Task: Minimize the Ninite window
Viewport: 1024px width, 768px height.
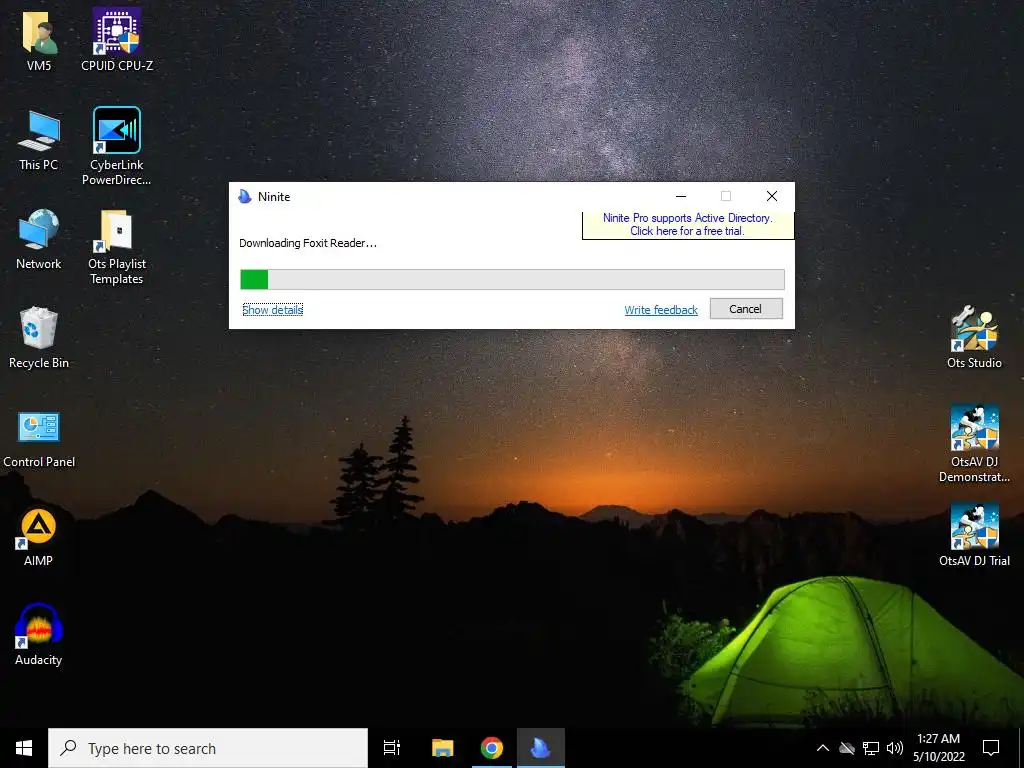Action: click(x=680, y=197)
